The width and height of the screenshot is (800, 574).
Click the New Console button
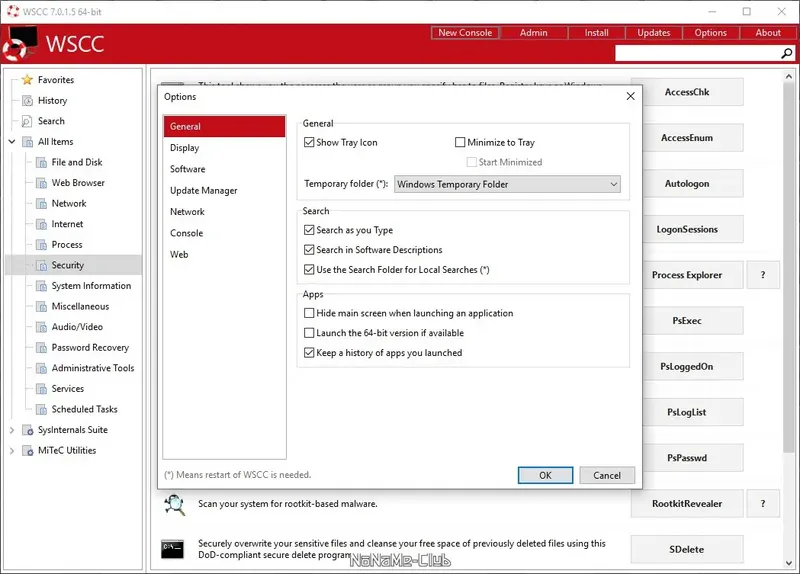[x=465, y=33]
